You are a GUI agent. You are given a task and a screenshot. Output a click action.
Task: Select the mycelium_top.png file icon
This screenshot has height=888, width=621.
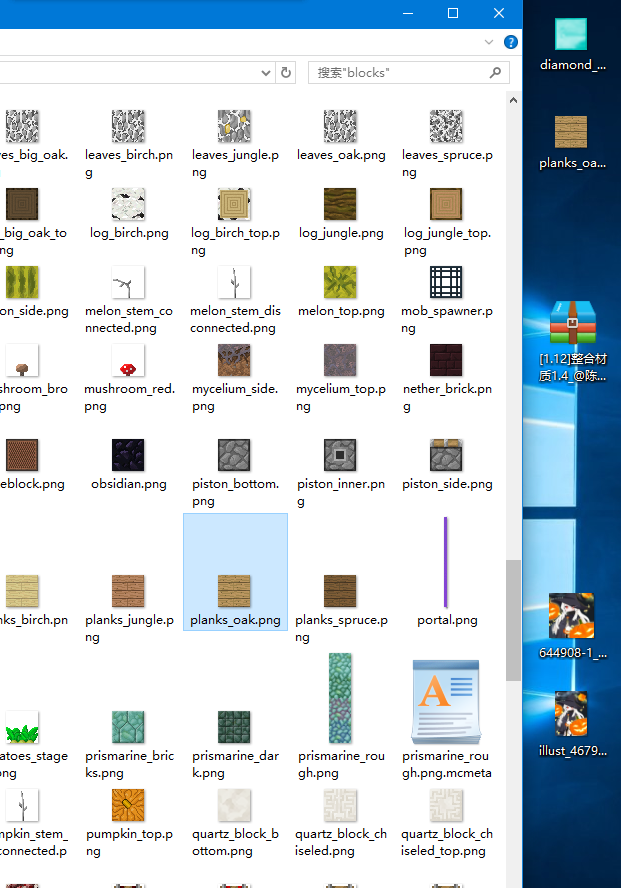tap(340, 360)
